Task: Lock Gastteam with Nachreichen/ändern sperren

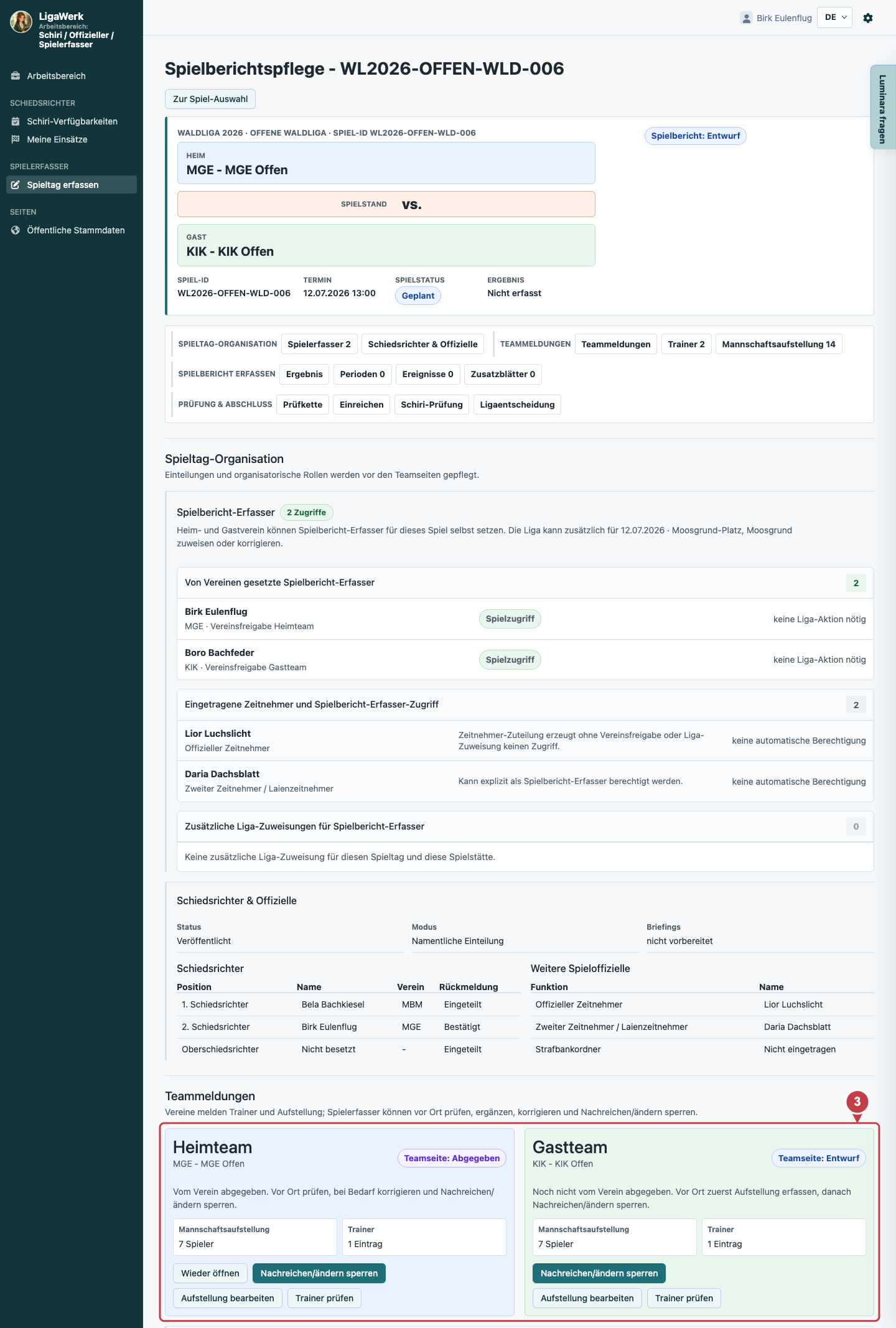Action: 599,1273
